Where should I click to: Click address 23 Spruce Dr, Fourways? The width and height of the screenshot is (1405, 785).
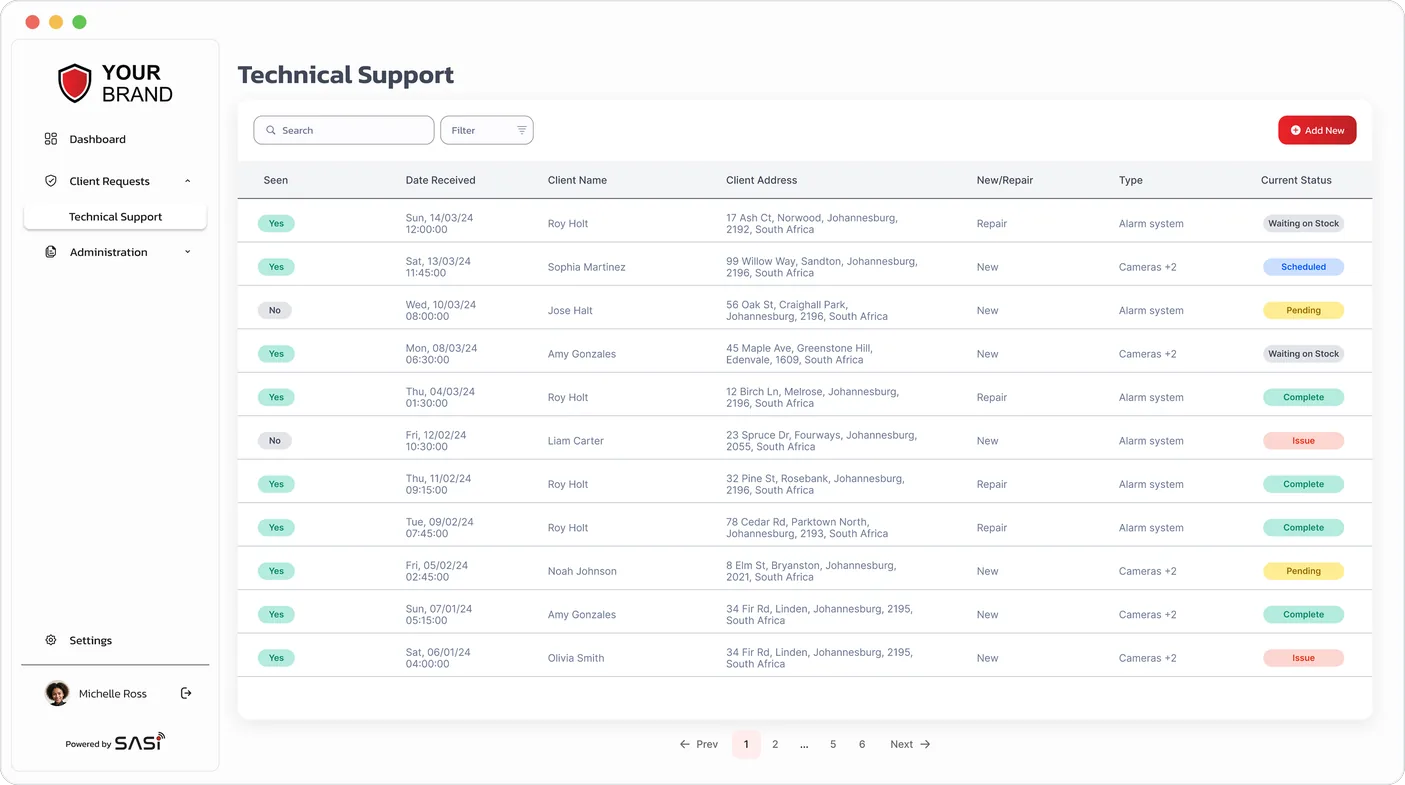pyautogui.click(x=821, y=441)
